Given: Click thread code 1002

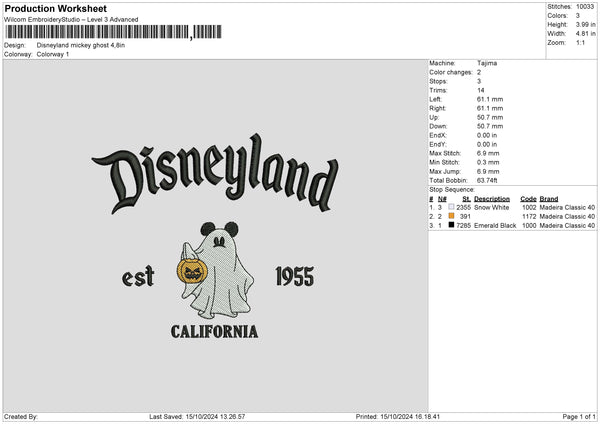Looking at the screenshot, I should (529, 207).
